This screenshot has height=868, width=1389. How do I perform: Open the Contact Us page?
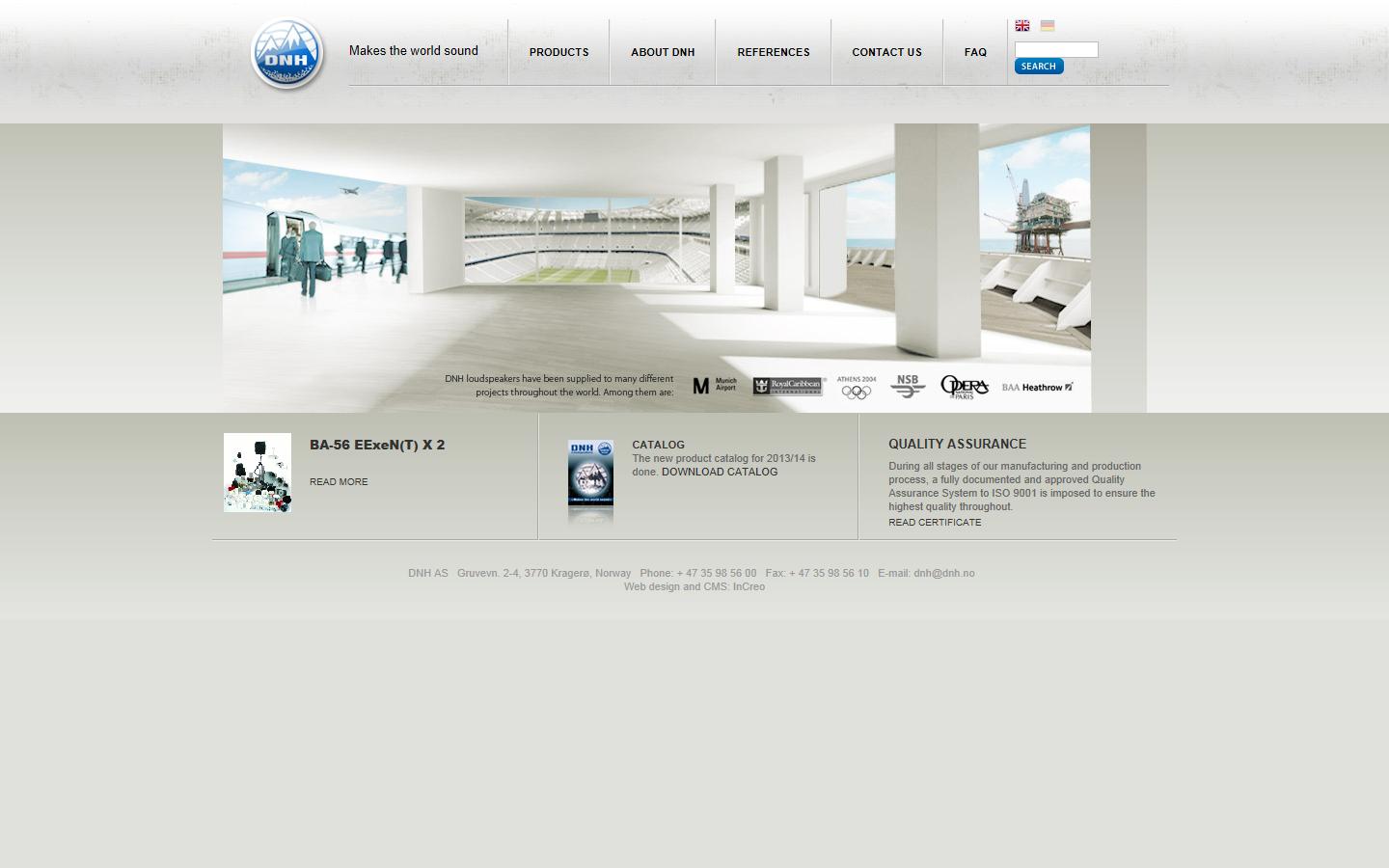(886, 52)
